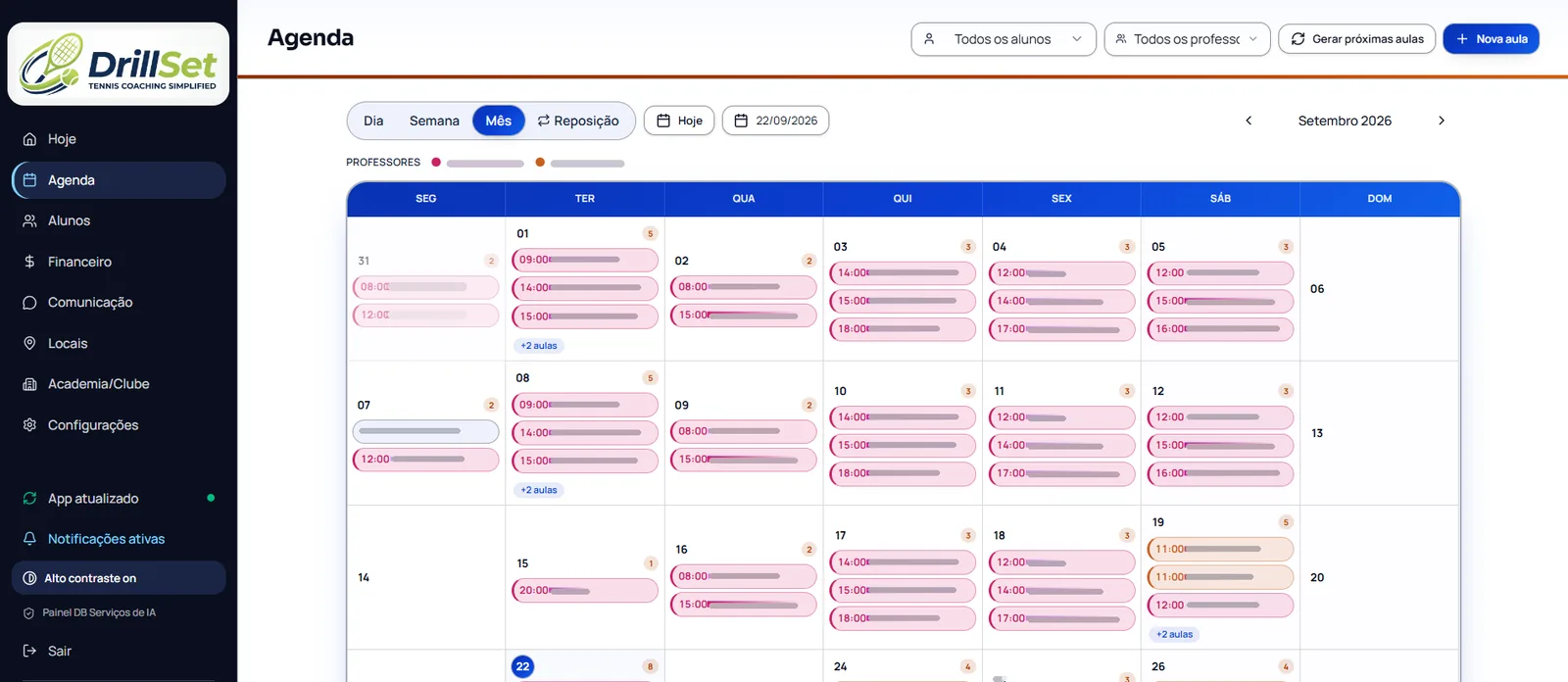Click Gerar próximas aulas button
The height and width of the screenshot is (682, 1568).
tap(1356, 39)
